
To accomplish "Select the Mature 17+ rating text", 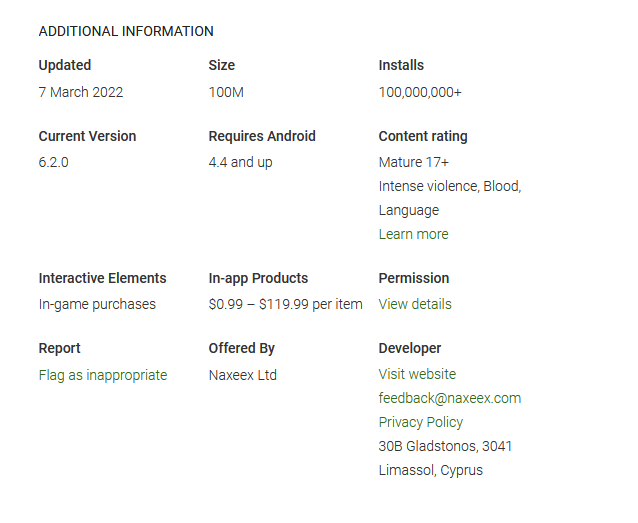I will tap(413, 162).
